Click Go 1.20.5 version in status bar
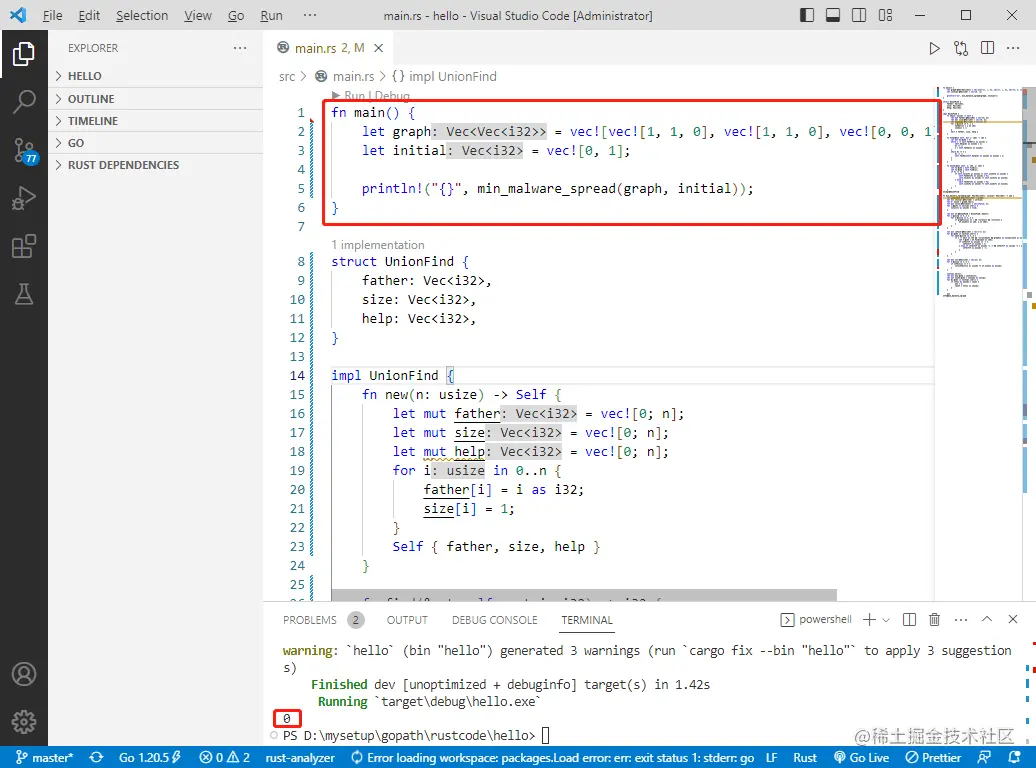This screenshot has width=1036, height=768. 150,757
